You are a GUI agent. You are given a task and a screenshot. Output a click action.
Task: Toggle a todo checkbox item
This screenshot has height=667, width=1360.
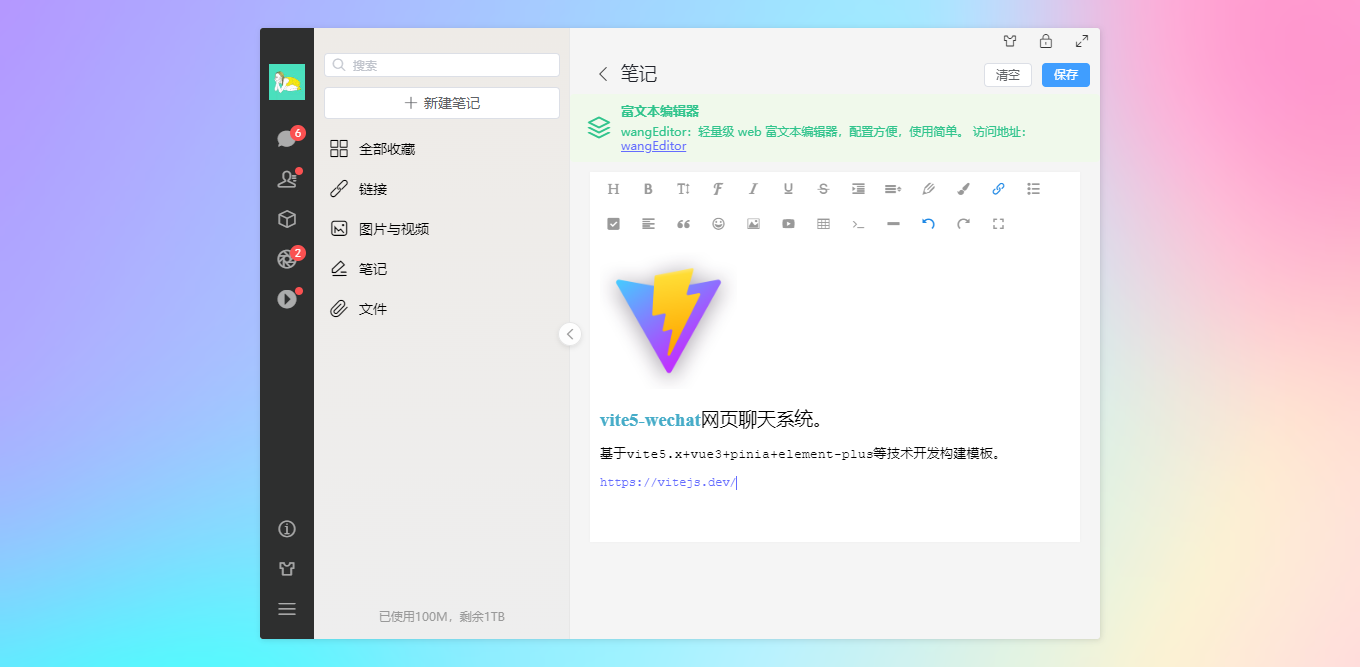pyautogui.click(x=613, y=223)
